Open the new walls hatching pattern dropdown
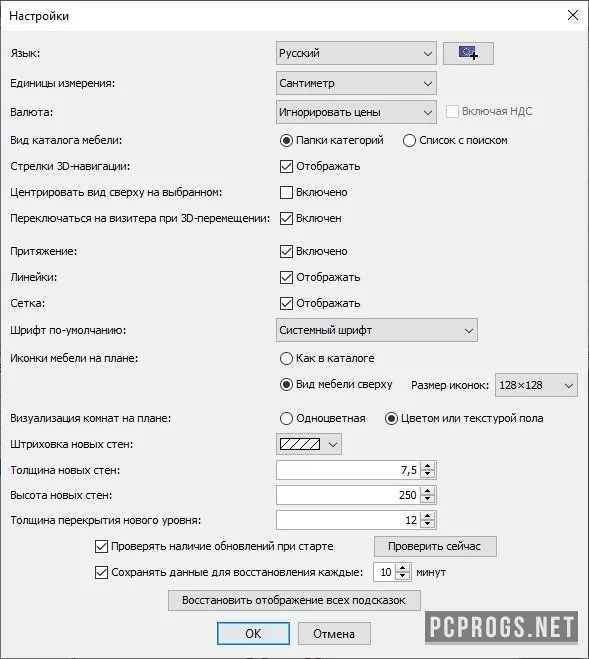 pos(309,444)
